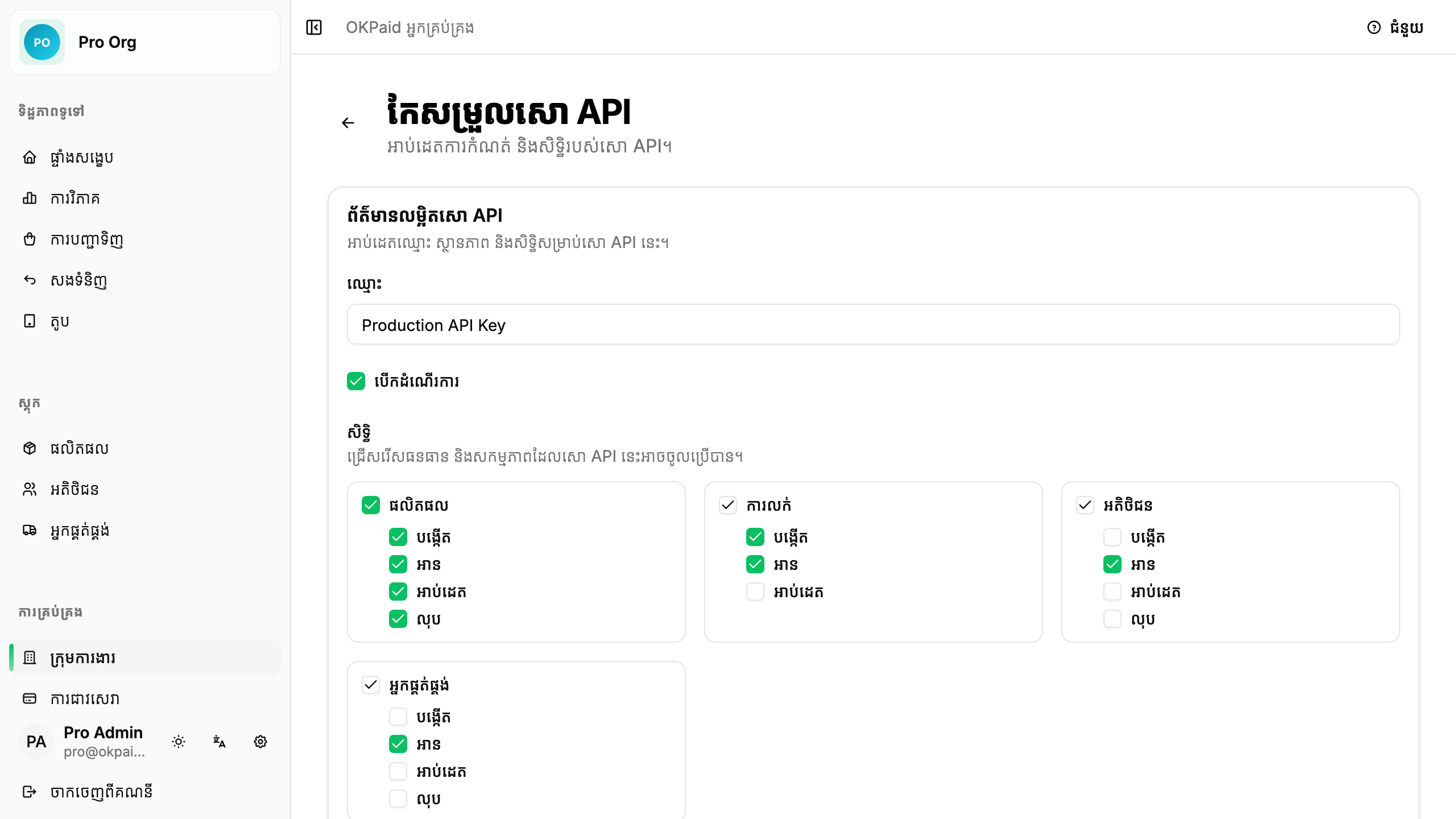Open the analytics bar chart item
Screen dimensions: 1456x819
pyautogui.click(x=146, y=198)
